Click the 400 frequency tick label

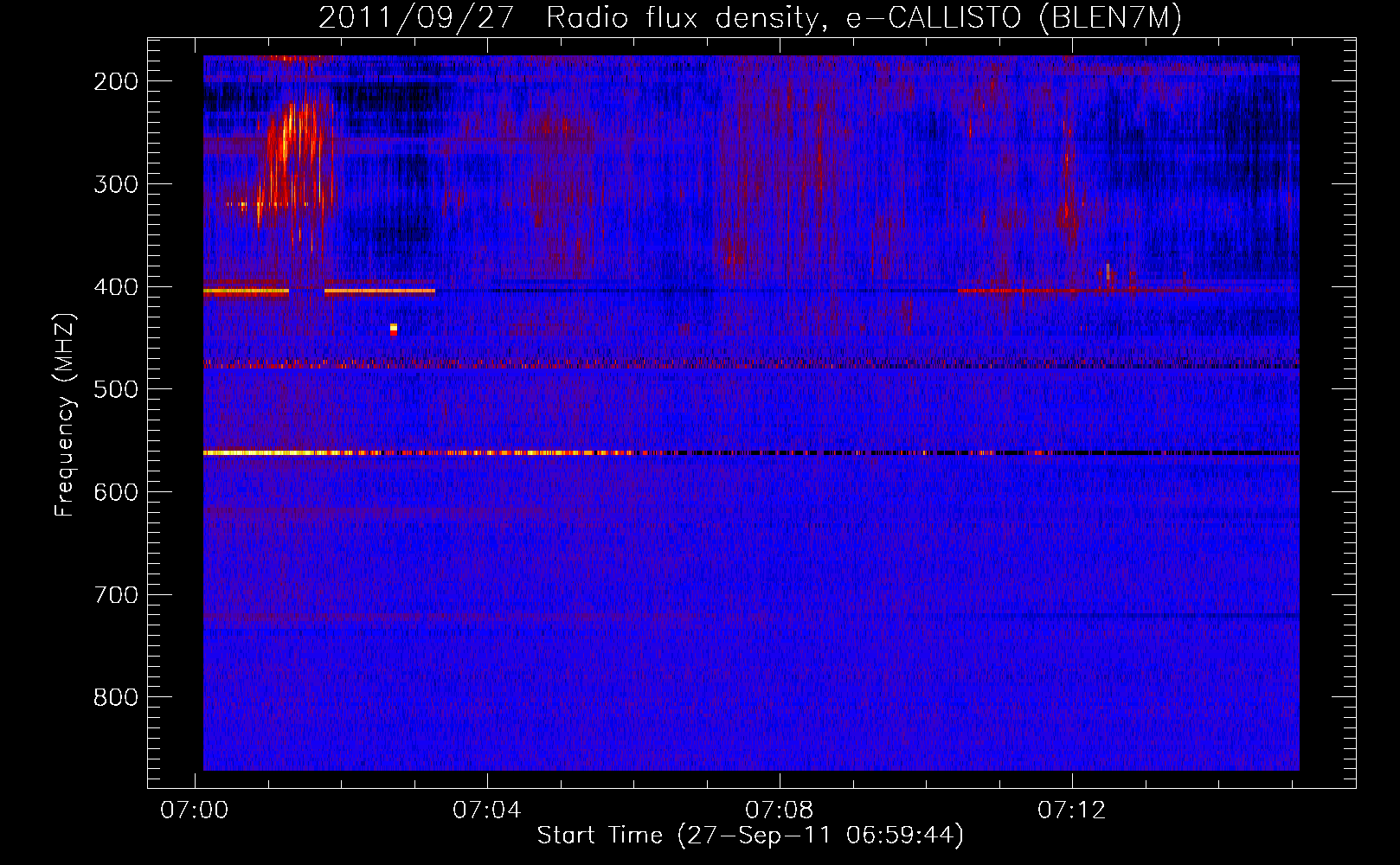pos(116,286)
